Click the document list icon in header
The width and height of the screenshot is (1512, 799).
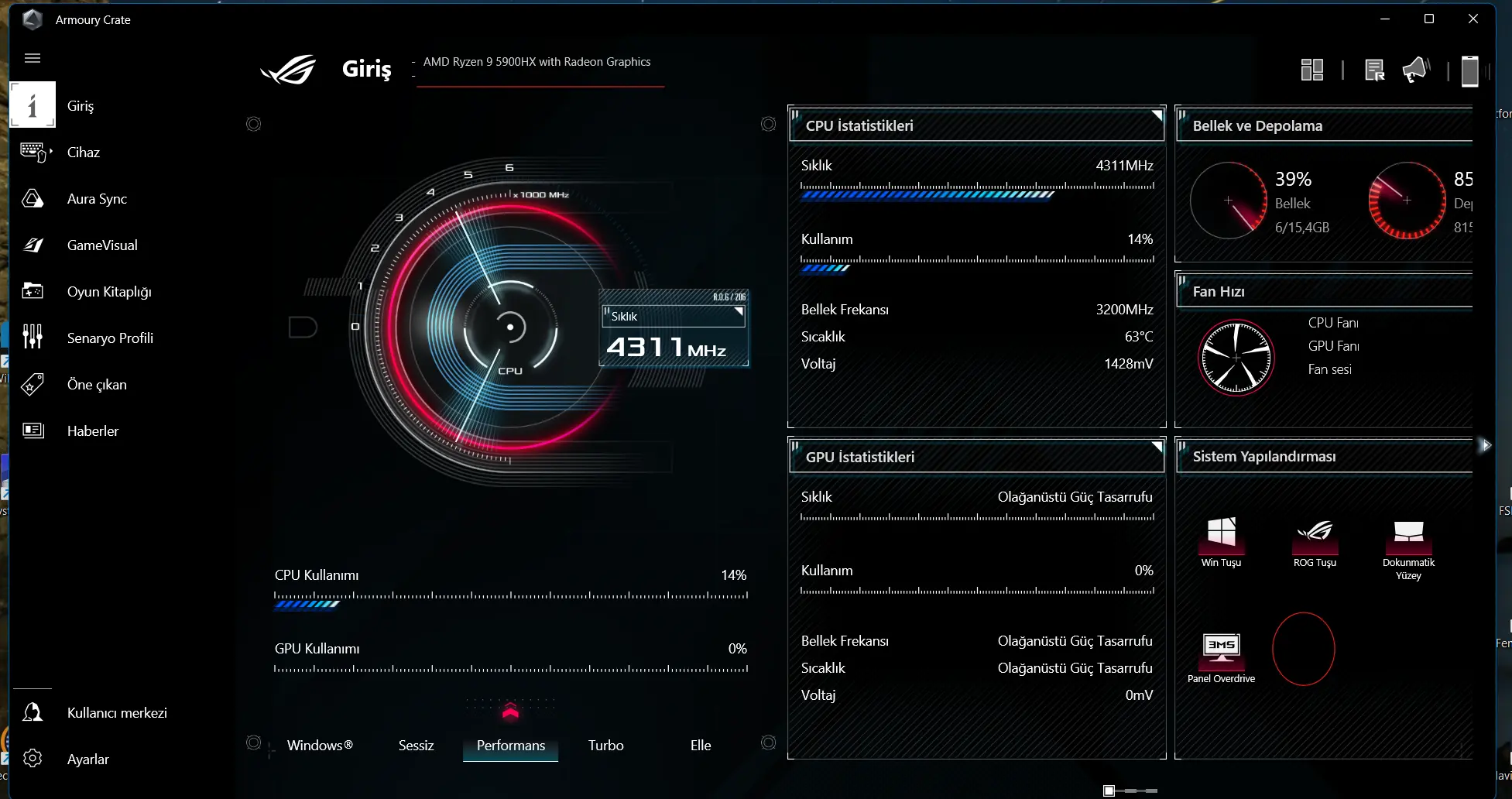click(1375, 70)
